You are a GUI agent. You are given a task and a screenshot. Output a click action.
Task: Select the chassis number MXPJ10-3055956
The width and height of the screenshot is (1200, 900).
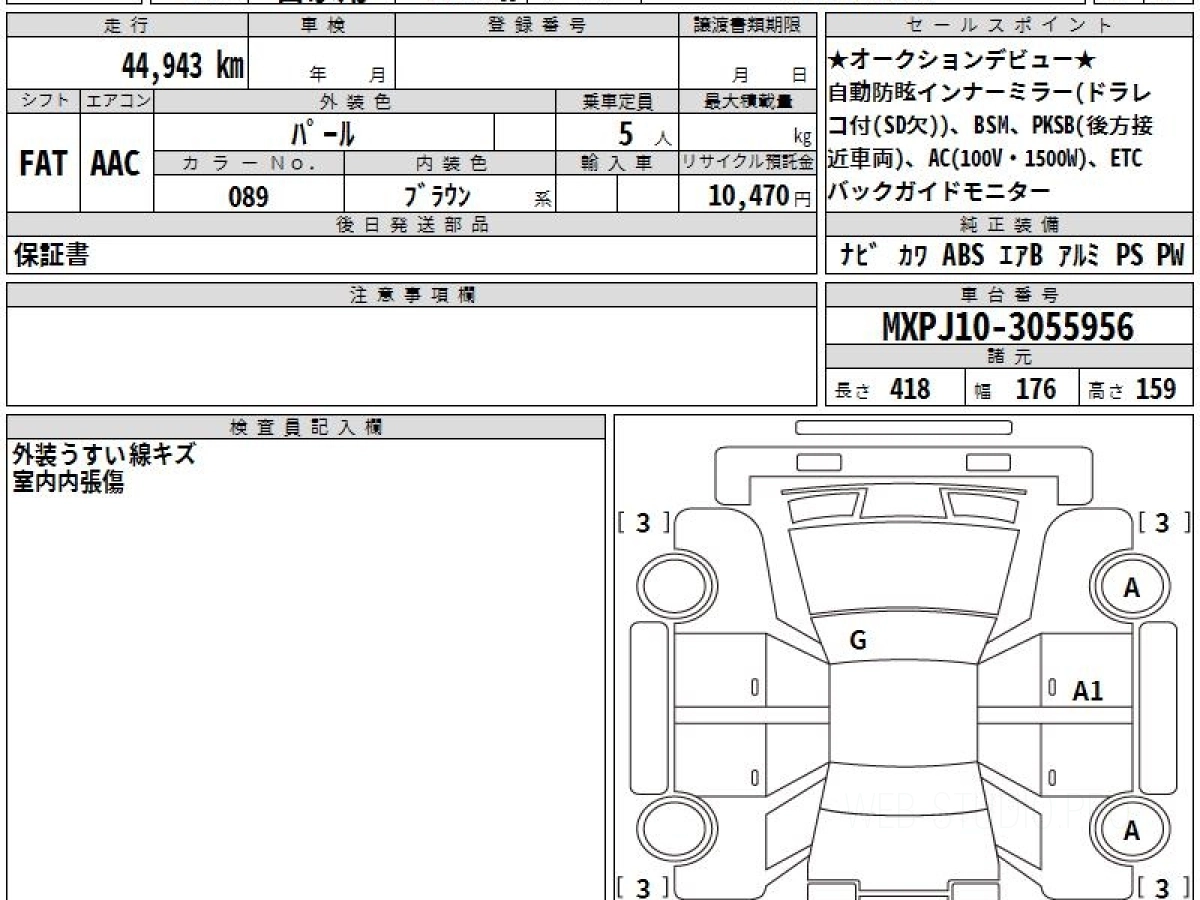[1008, 326]
